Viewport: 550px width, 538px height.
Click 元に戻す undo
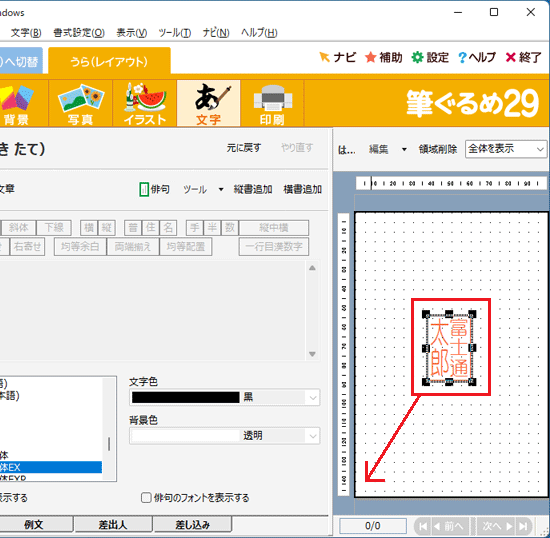pos(244,148)
